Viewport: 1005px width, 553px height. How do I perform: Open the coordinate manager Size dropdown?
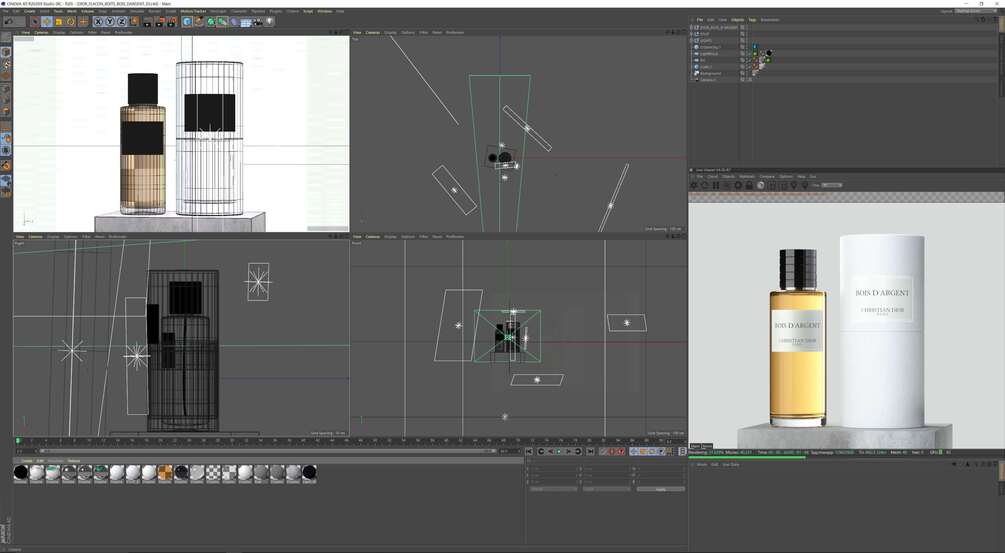(x=606, y=489)
